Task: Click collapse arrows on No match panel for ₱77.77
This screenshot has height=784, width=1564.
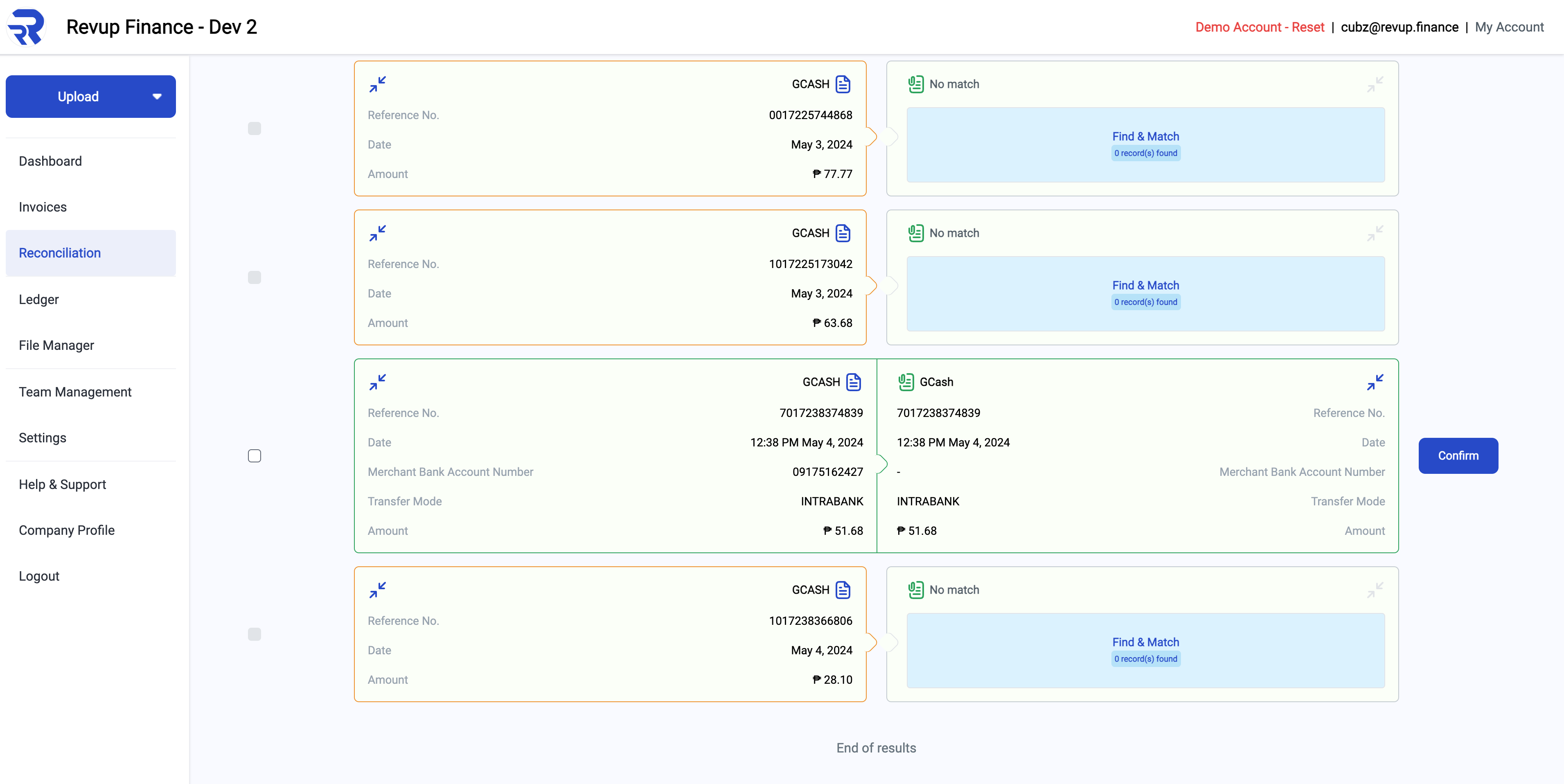Action: pos(1375,84)
